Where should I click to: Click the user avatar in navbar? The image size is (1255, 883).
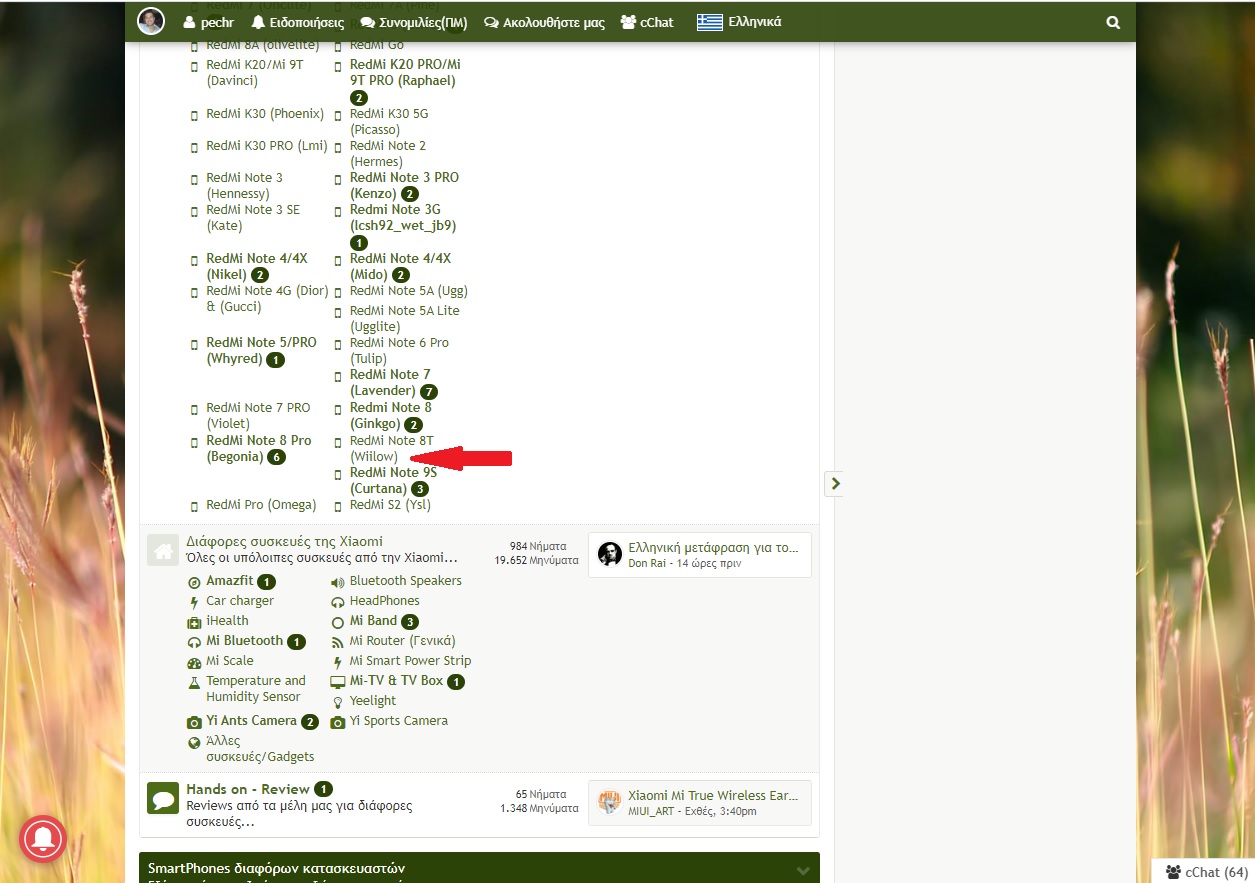[x=151, y=21]
